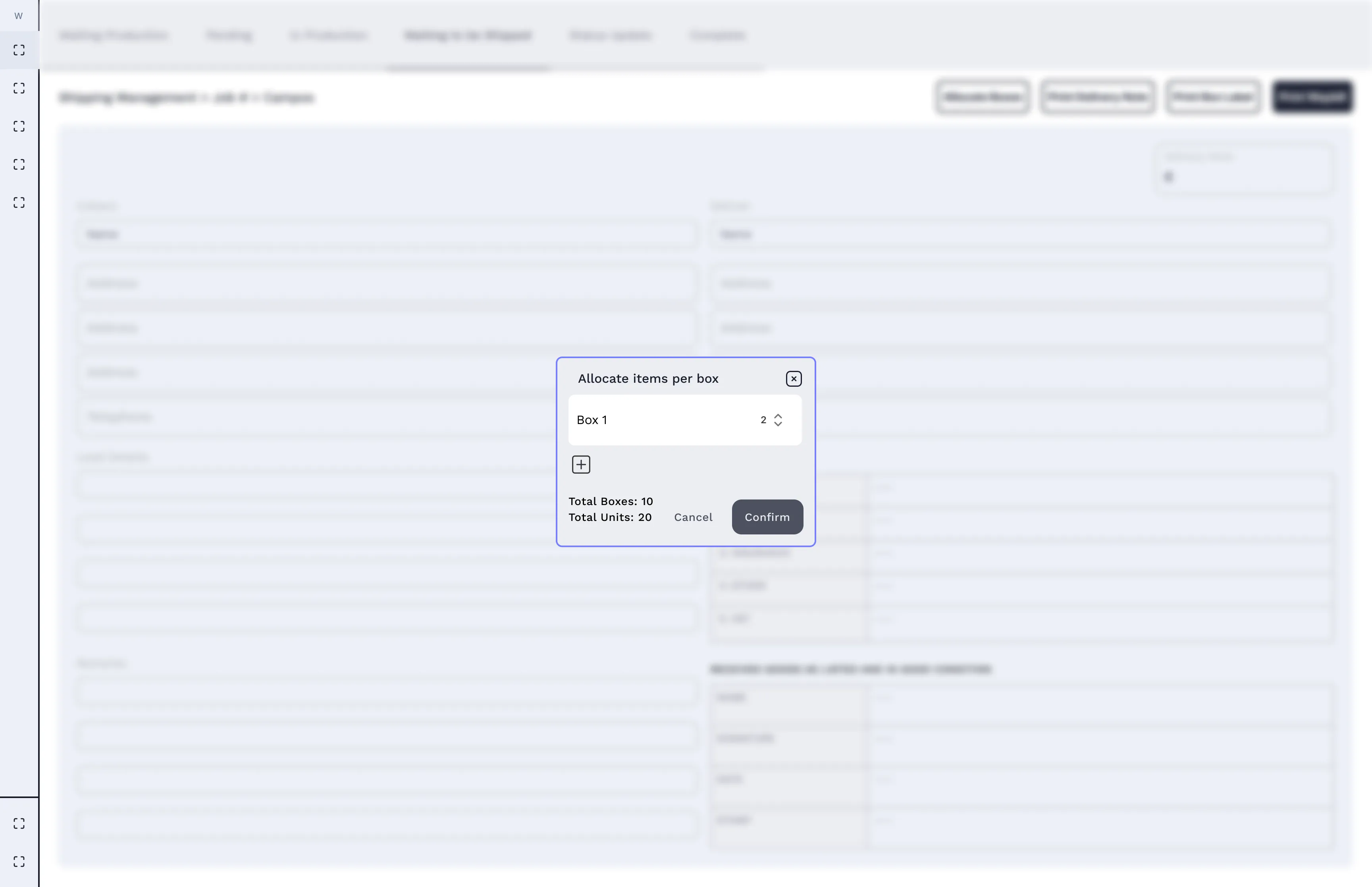Select the second tab in the top bar

pyautogui.click(x=229, y=35)
